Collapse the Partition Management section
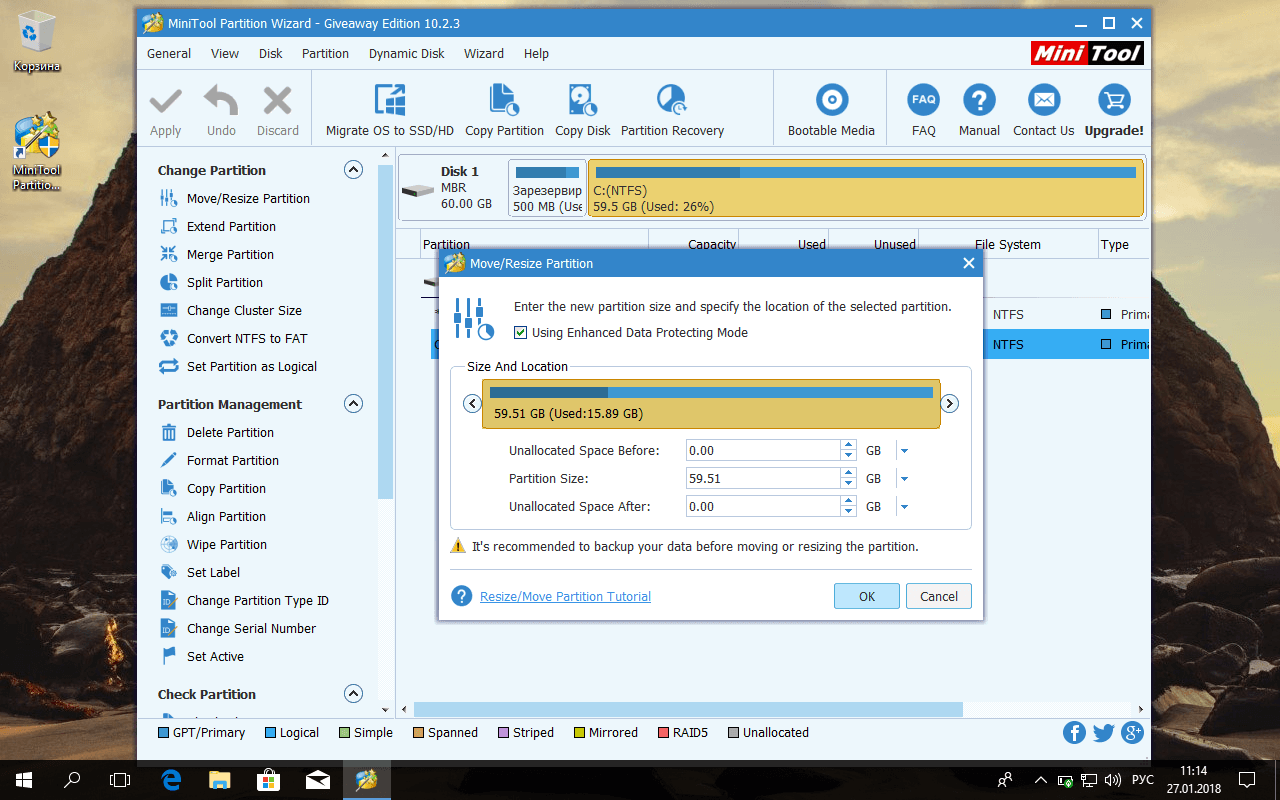The height and width of the screenshot is (800, 1280). 353,404
